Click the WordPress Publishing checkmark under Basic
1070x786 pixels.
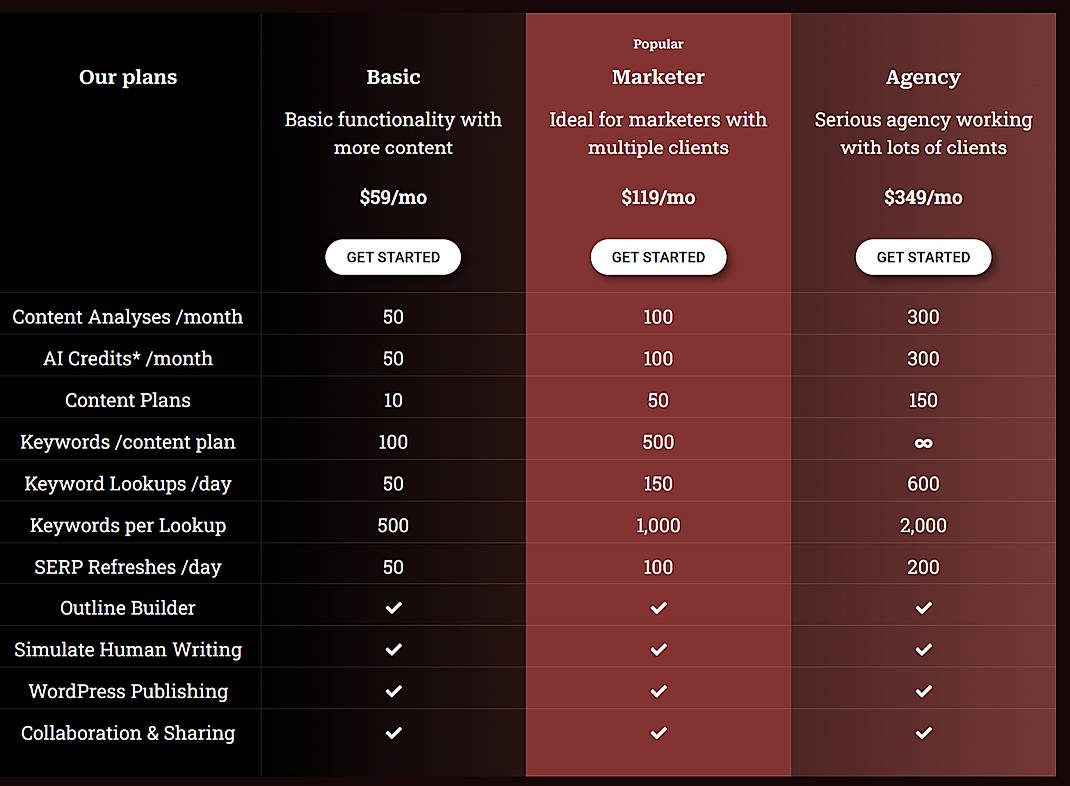(x=393, y=691)
